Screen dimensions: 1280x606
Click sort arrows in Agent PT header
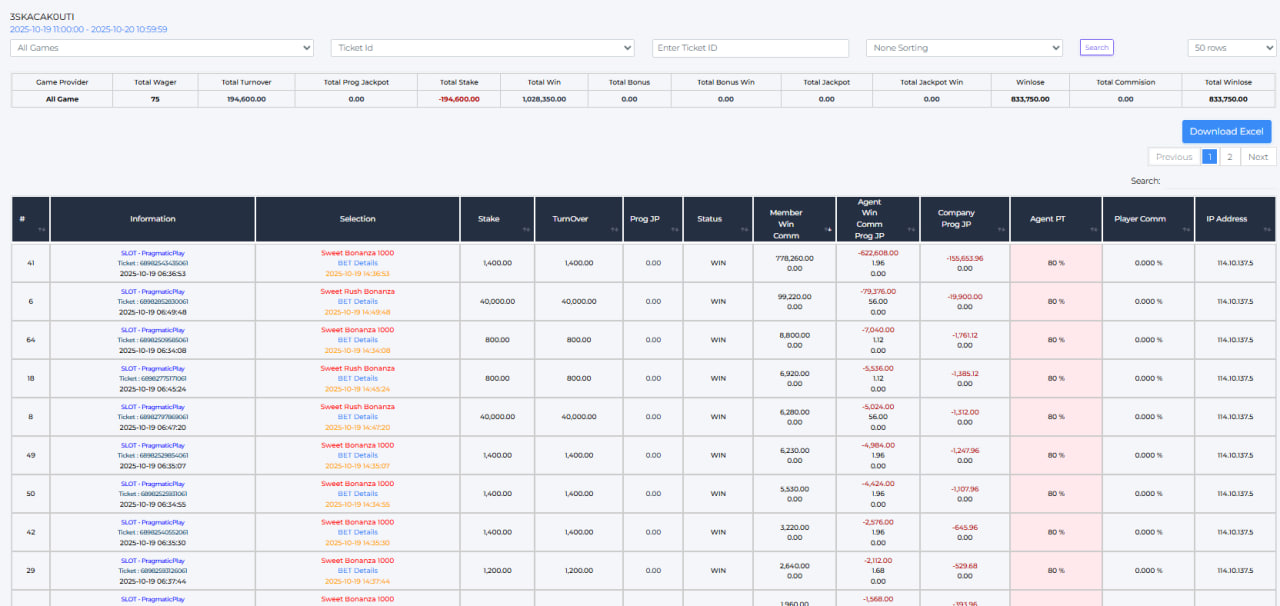click(1093, 230)
